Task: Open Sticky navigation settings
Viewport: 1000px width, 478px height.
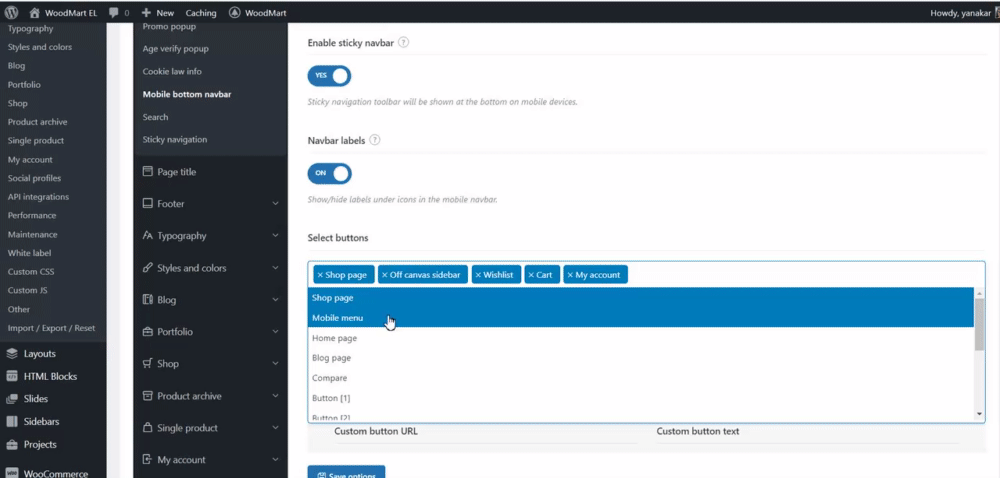Action: click(x=175, y=140)
